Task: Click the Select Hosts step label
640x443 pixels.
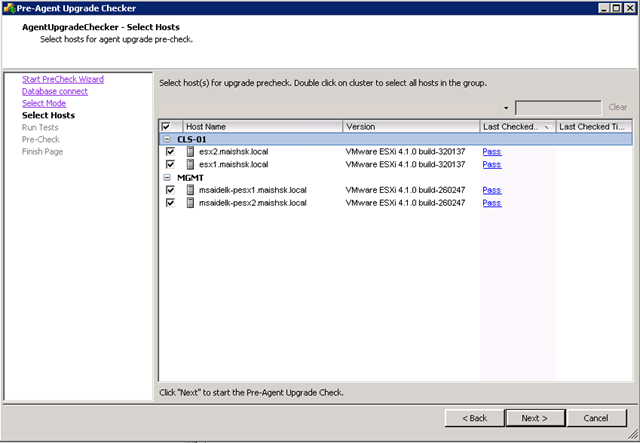Action: [x=49, y=115]
